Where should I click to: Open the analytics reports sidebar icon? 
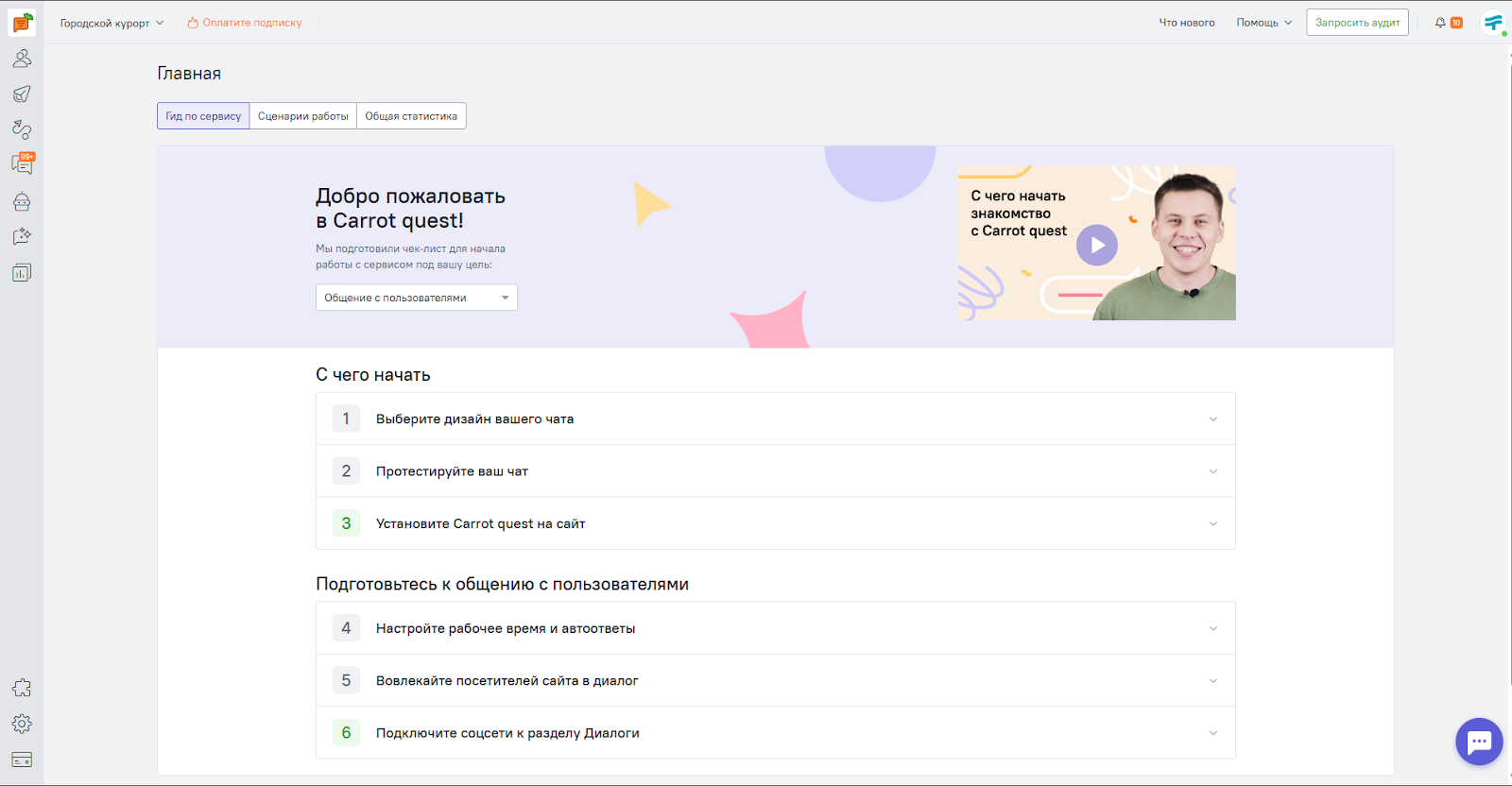(x=22, y=273)
